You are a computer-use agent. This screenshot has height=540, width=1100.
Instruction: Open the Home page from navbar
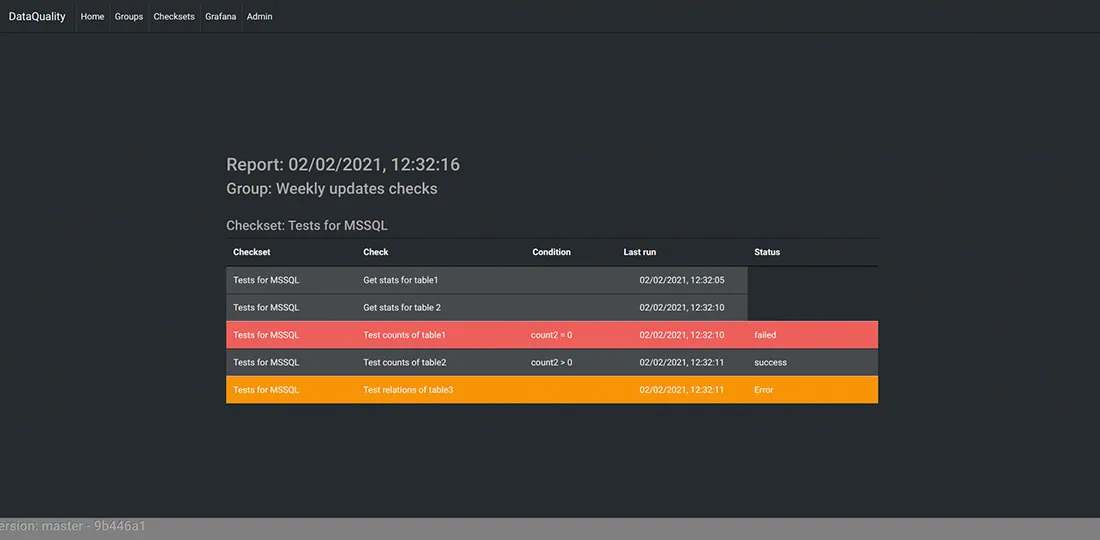tap(92, 17)
